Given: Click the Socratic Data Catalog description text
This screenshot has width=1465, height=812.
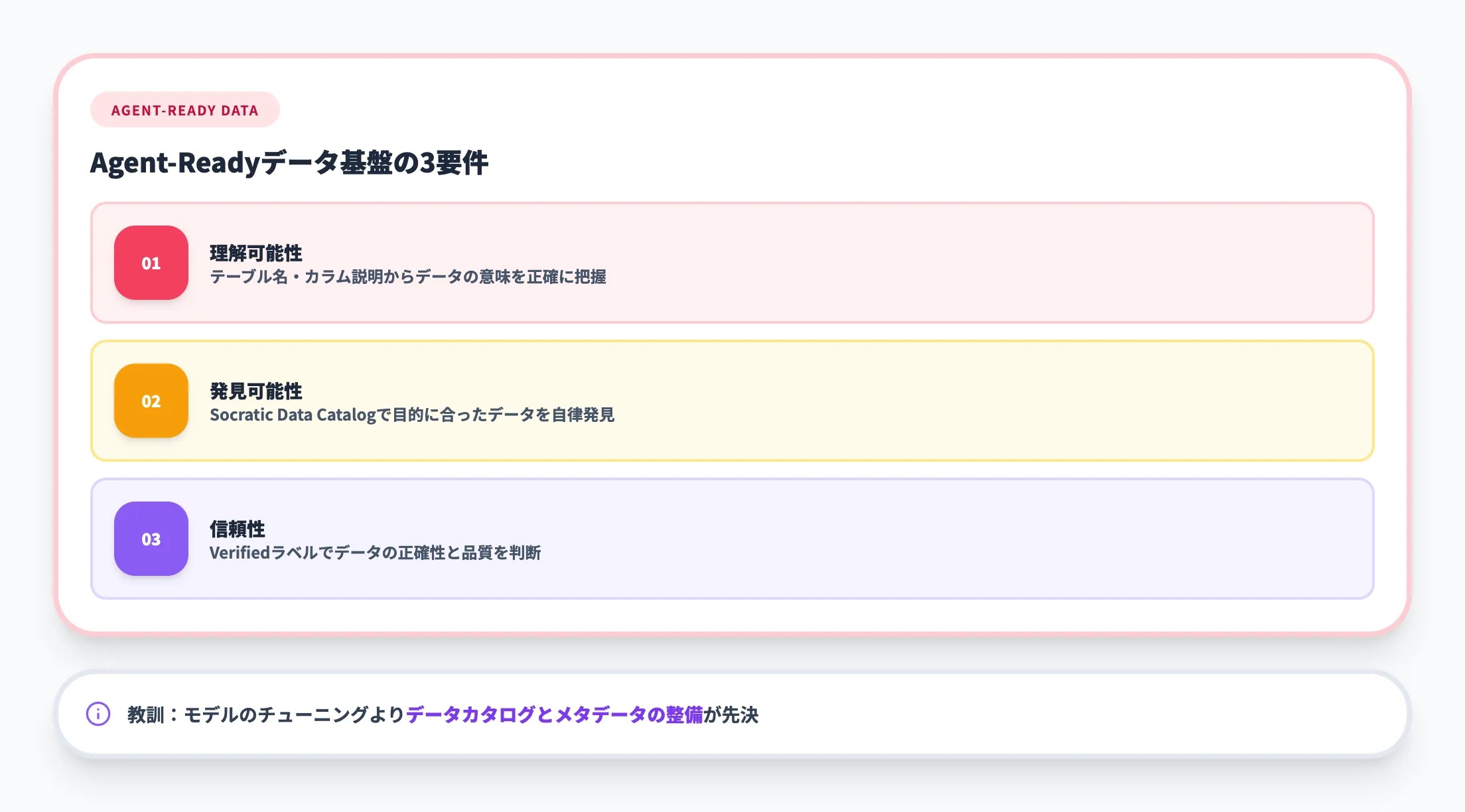Looking at the screenshot, I should [411, 415].
